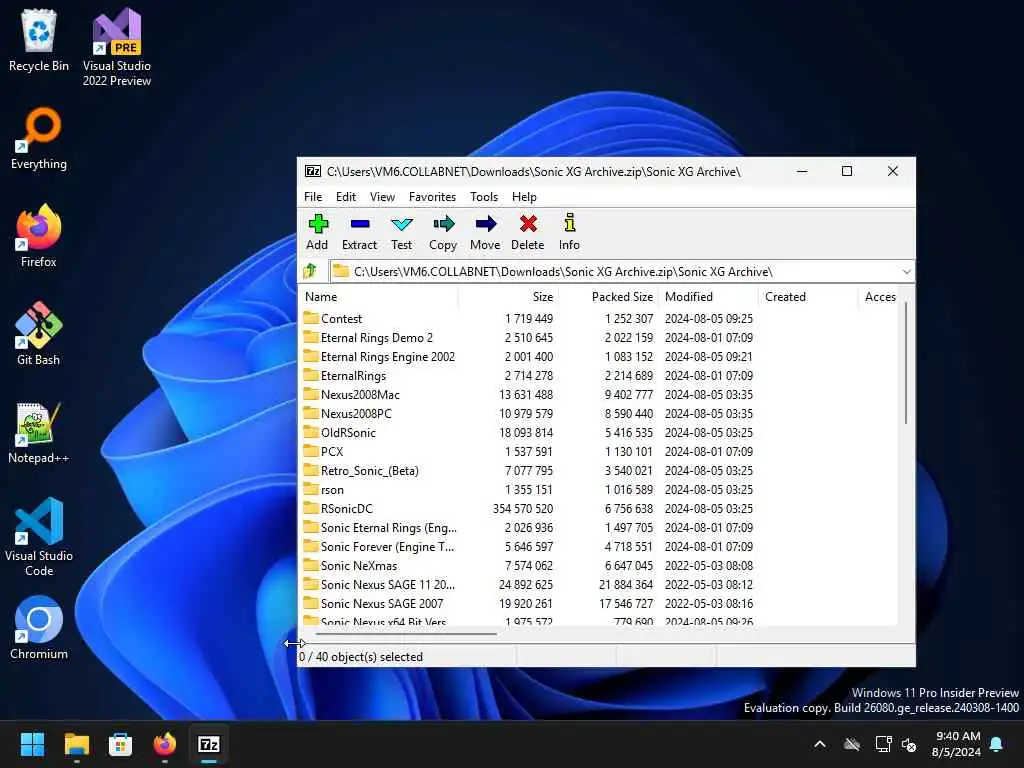The width and height of the screenshot is (1024, 768).
Task: Select the Contest folder
Action: (x=332, y=319)
